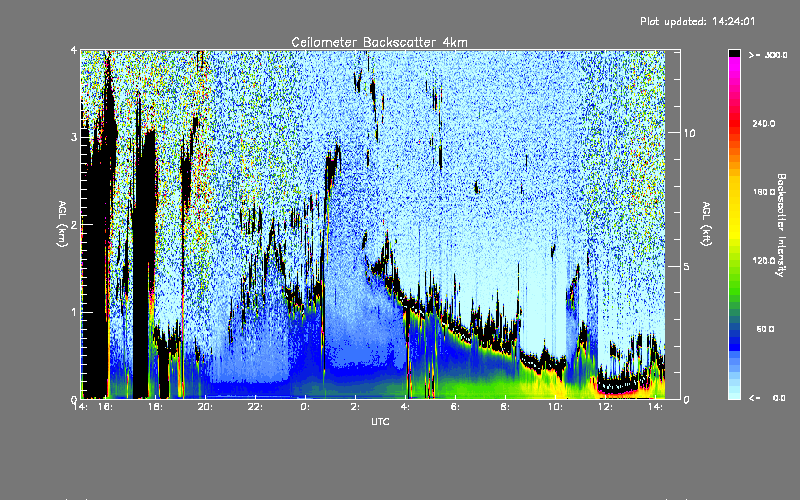Click the "UTC" x-axis label
800x500 pixels.
click(380, 421)
